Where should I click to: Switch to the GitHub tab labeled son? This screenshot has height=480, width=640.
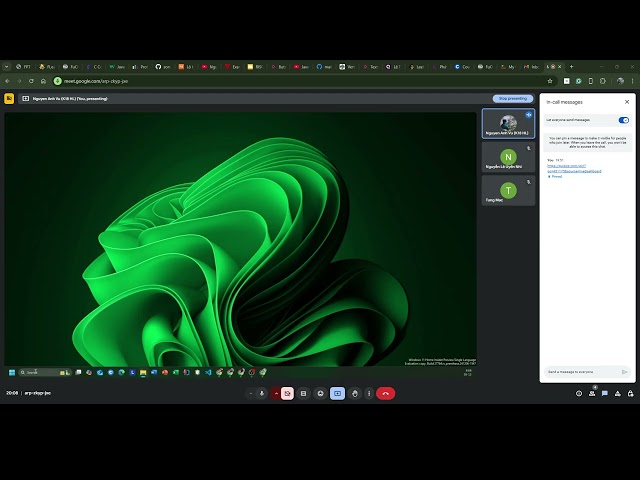pos(163,67)
